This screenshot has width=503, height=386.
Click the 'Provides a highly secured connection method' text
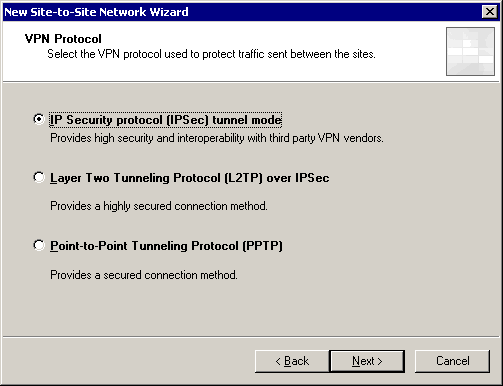[159, 206]
